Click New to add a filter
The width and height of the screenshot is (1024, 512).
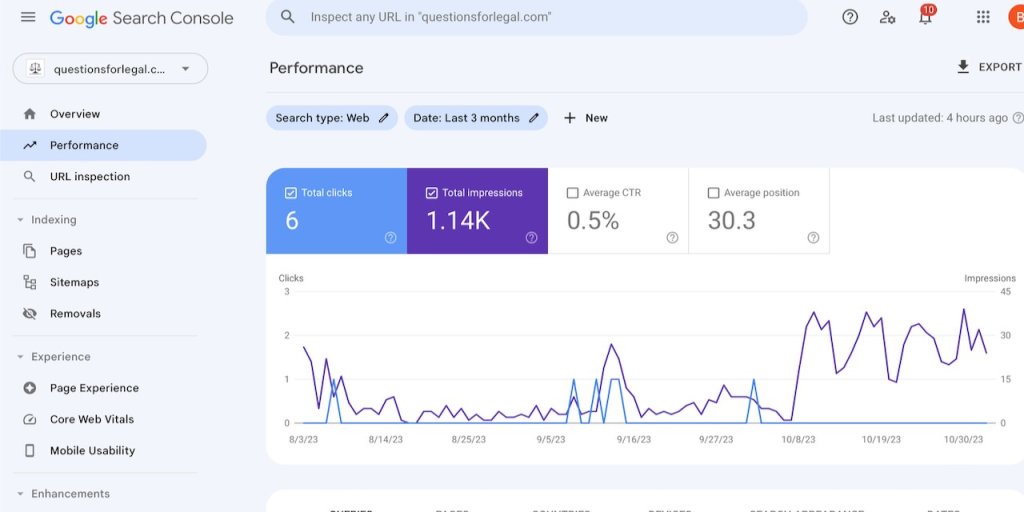(x=586, y=118)
